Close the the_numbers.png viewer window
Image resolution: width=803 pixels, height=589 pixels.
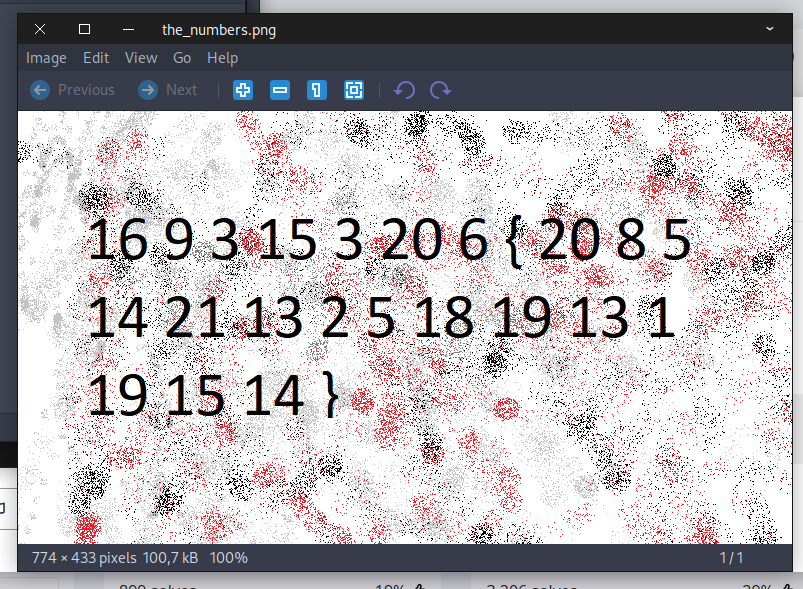click(x=40, y=29)
